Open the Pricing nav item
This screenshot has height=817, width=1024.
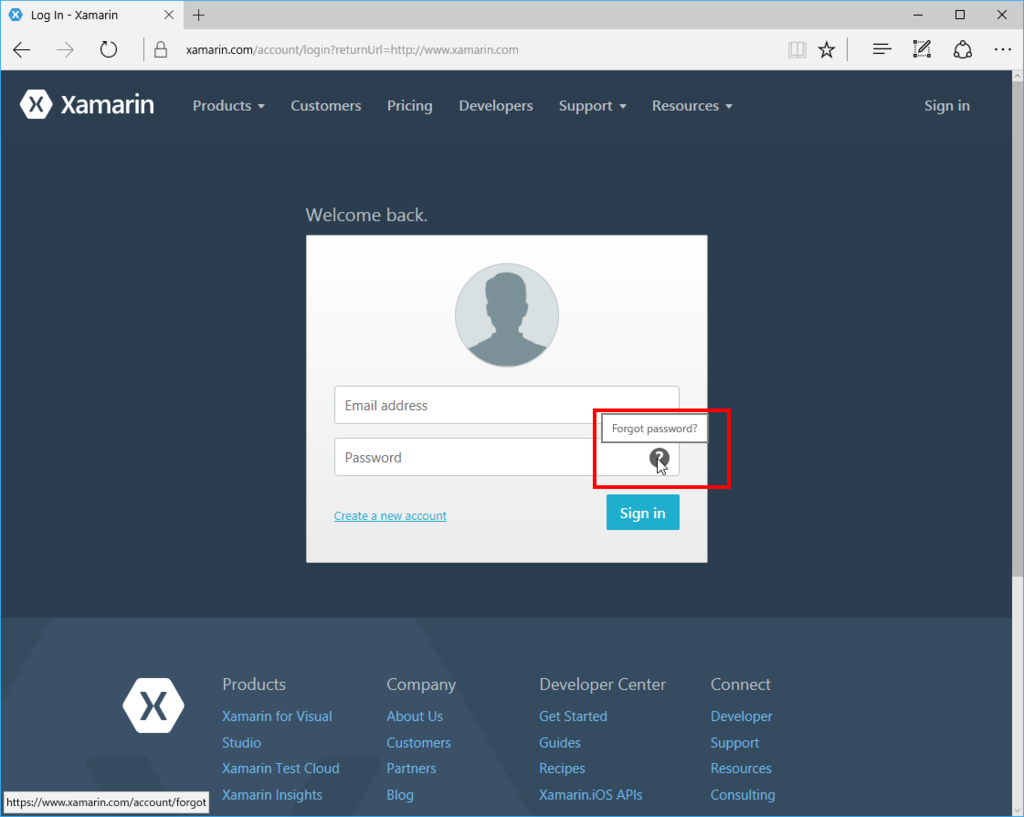point(409,106)
